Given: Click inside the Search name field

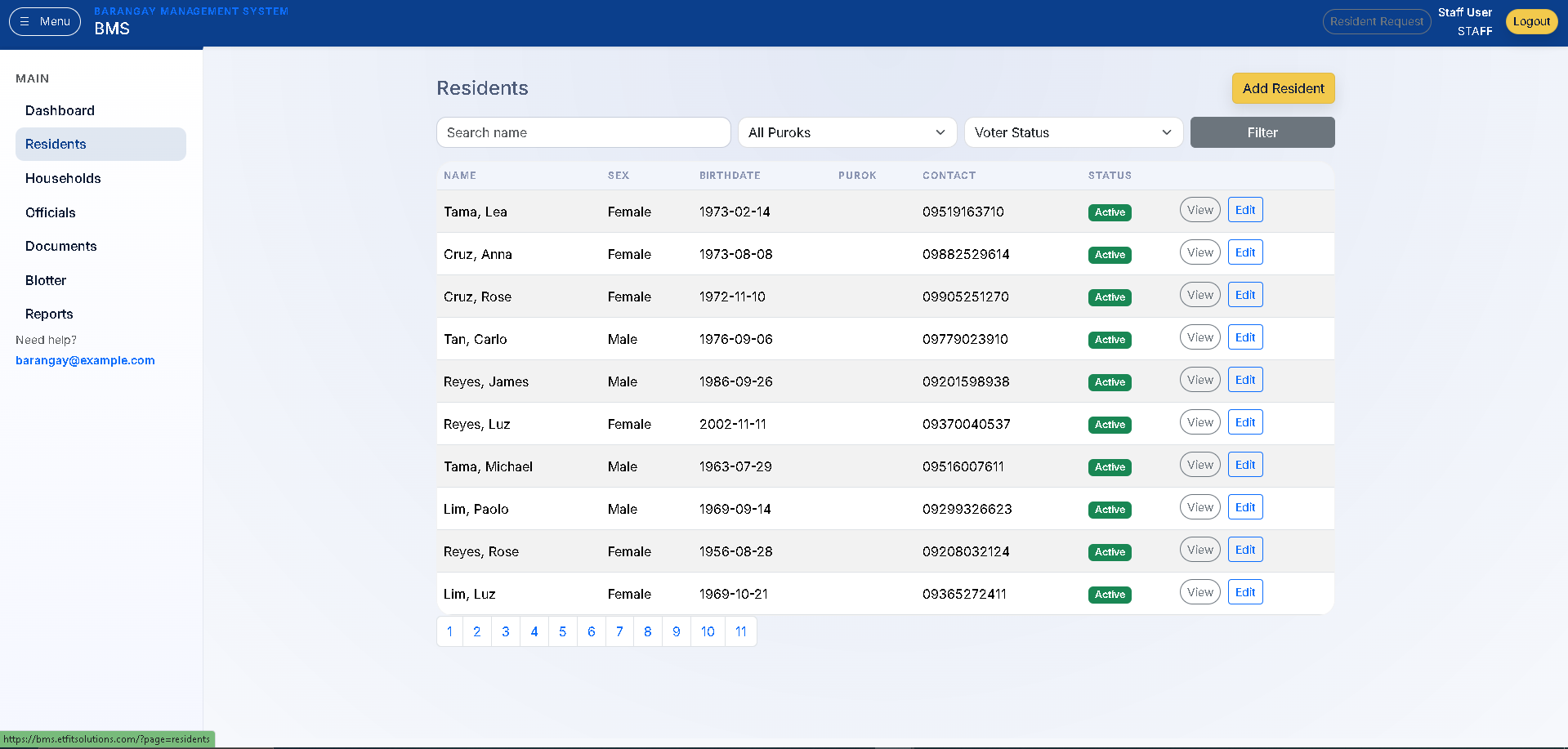Looking at the screenshot, I should pyautogui.click(x=583, y=132).
